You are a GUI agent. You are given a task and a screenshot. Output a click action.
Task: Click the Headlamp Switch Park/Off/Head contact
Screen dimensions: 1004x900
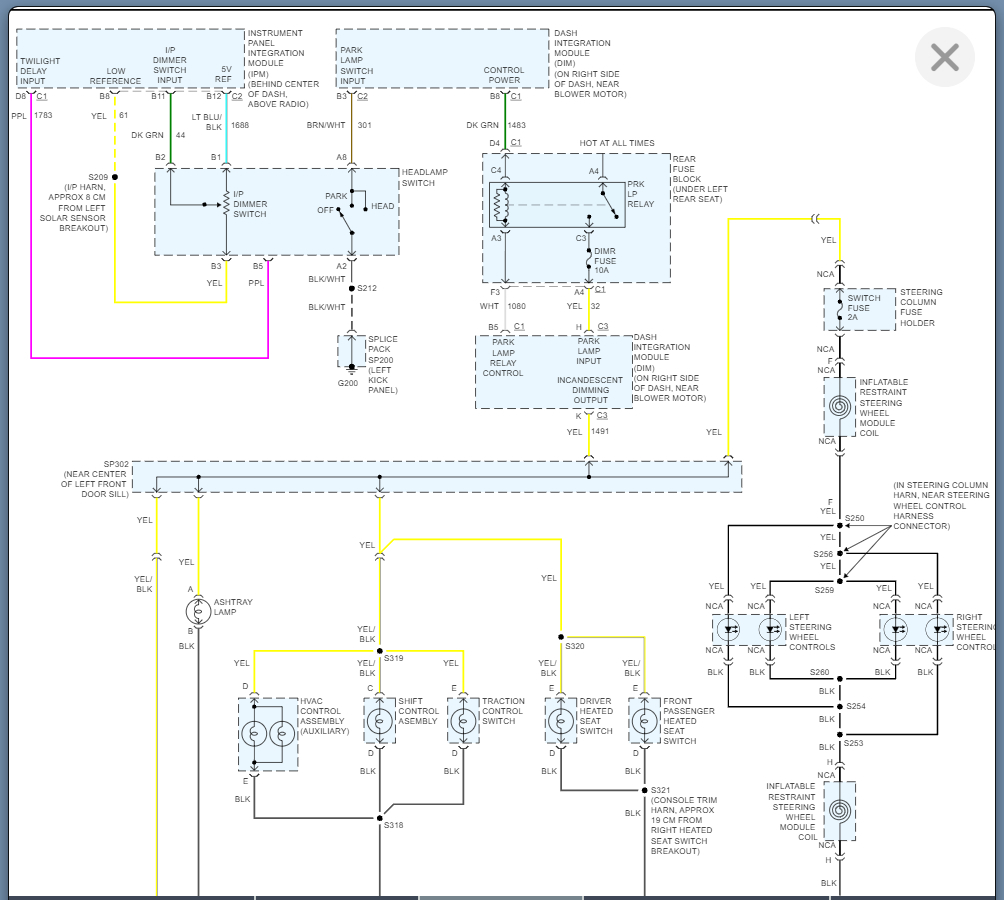point(349,213)
